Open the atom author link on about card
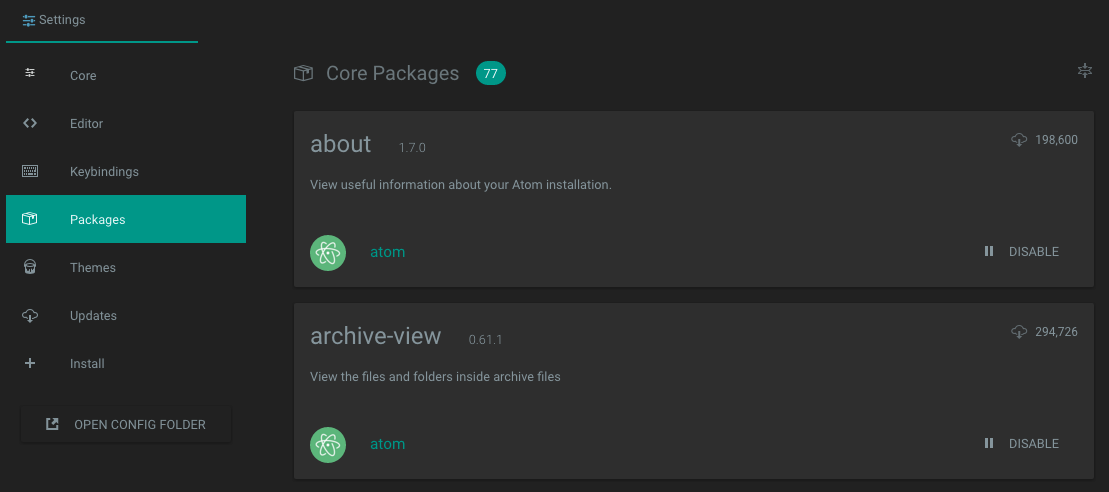The image size is (1109, 492). coord(388,252)
